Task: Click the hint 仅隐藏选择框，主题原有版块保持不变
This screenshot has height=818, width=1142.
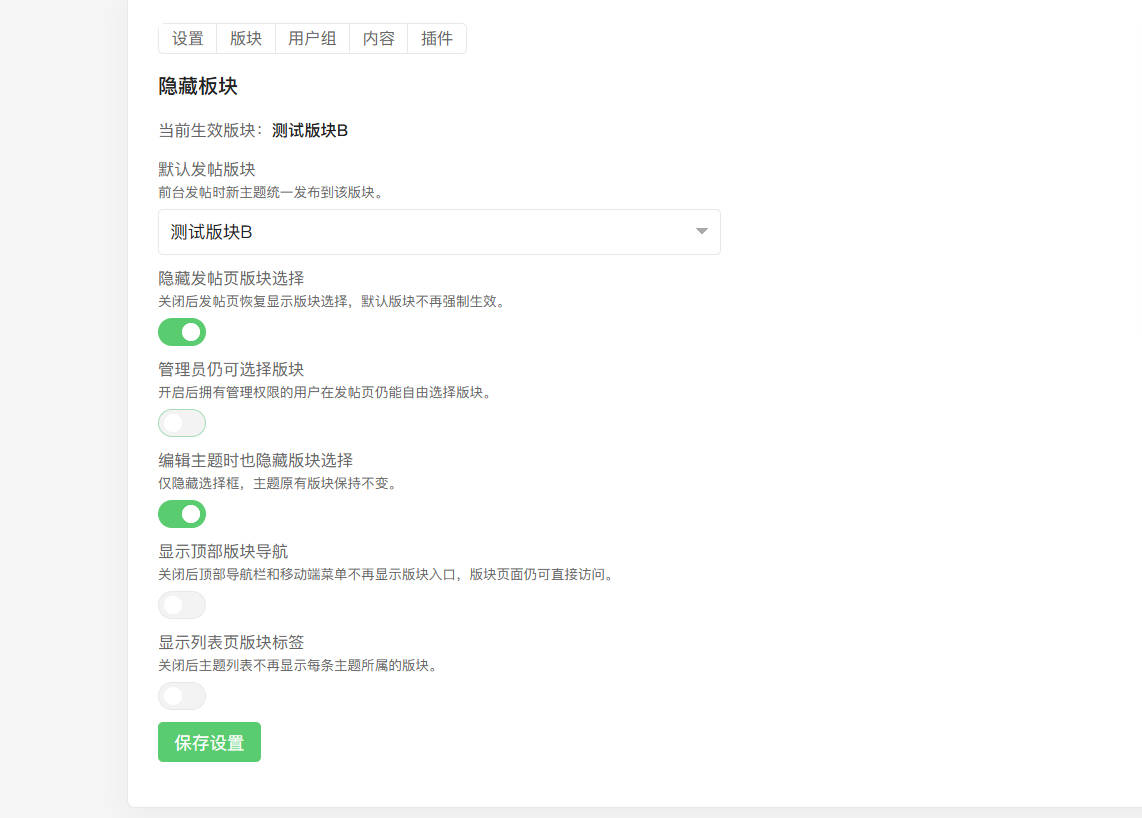Action: tap(277, 484)
